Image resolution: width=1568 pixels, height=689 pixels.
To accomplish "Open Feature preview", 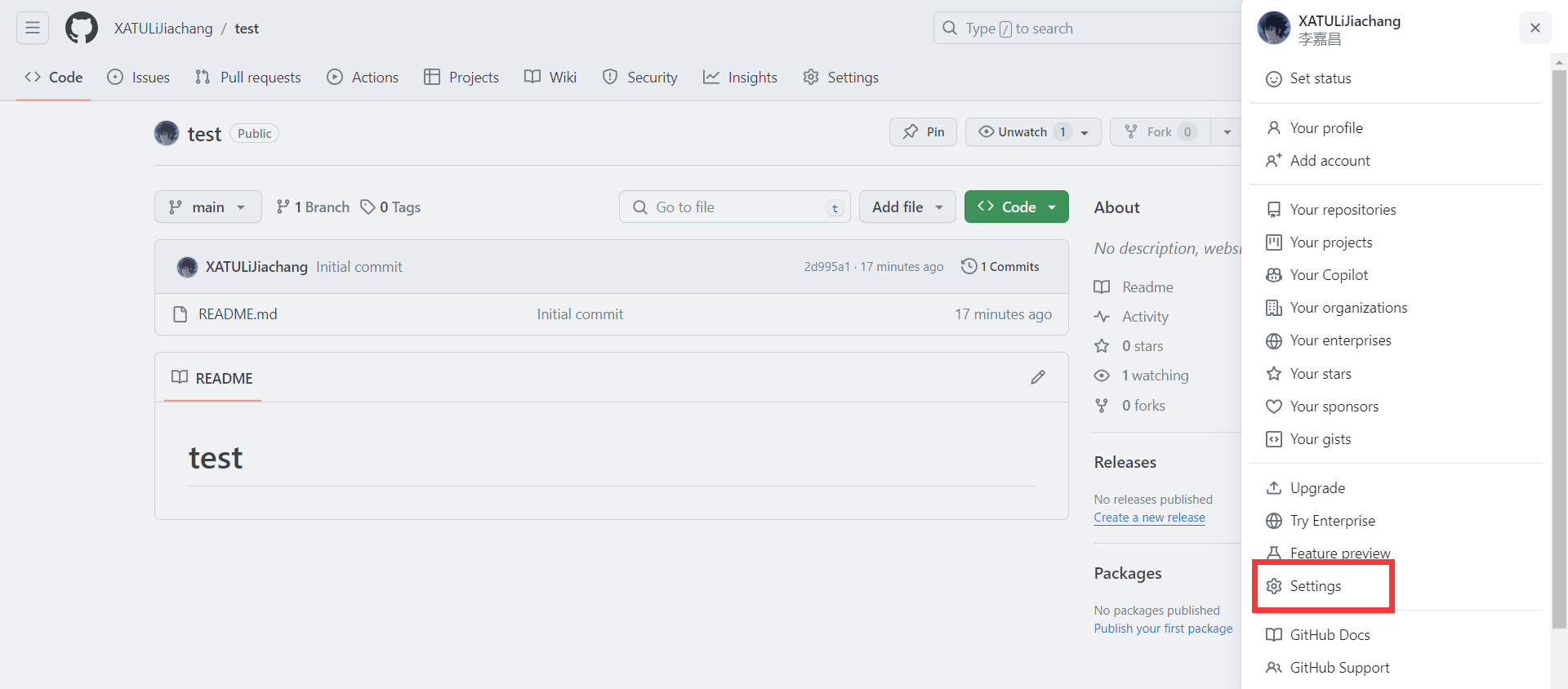I will (1396, 553).
